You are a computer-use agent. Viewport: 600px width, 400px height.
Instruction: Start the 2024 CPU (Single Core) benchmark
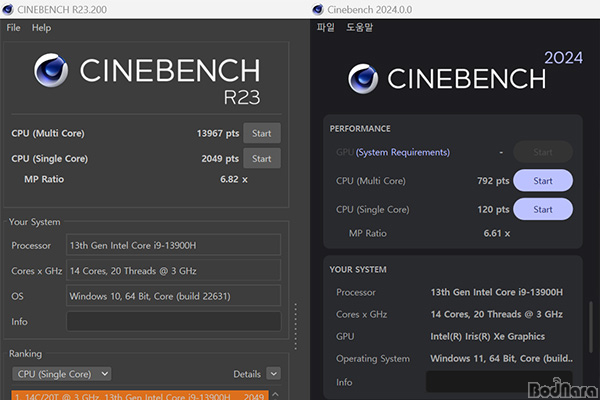click(x=543, y=209)
